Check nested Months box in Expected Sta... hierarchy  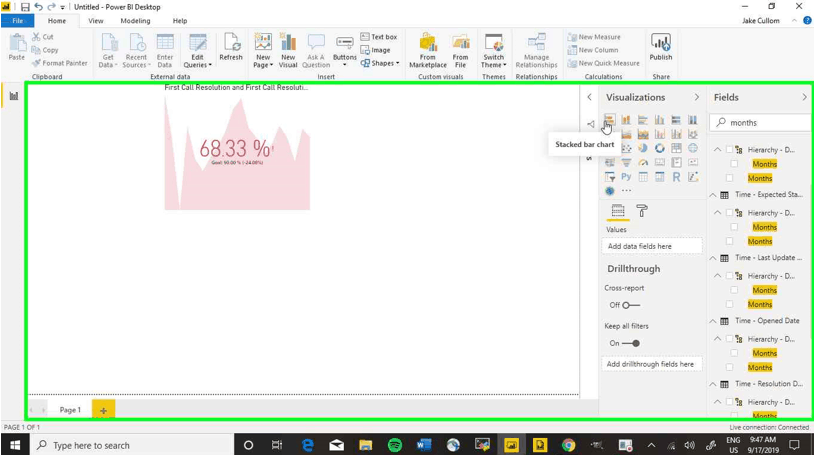click(x=734, y=227)
